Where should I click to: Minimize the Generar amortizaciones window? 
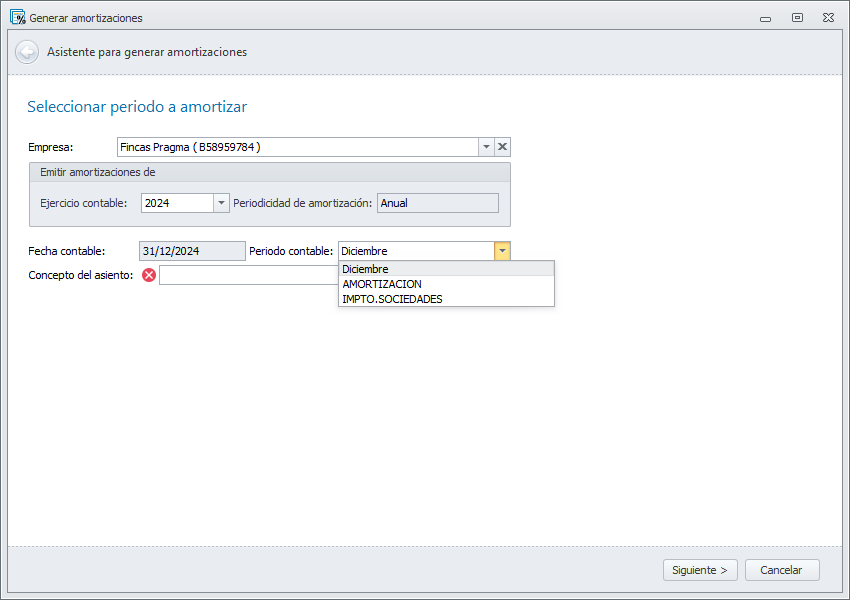[765, 18]
